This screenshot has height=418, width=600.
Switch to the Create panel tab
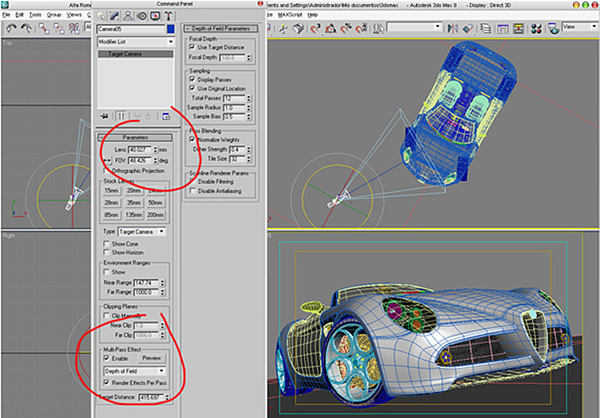click(101, 16)
